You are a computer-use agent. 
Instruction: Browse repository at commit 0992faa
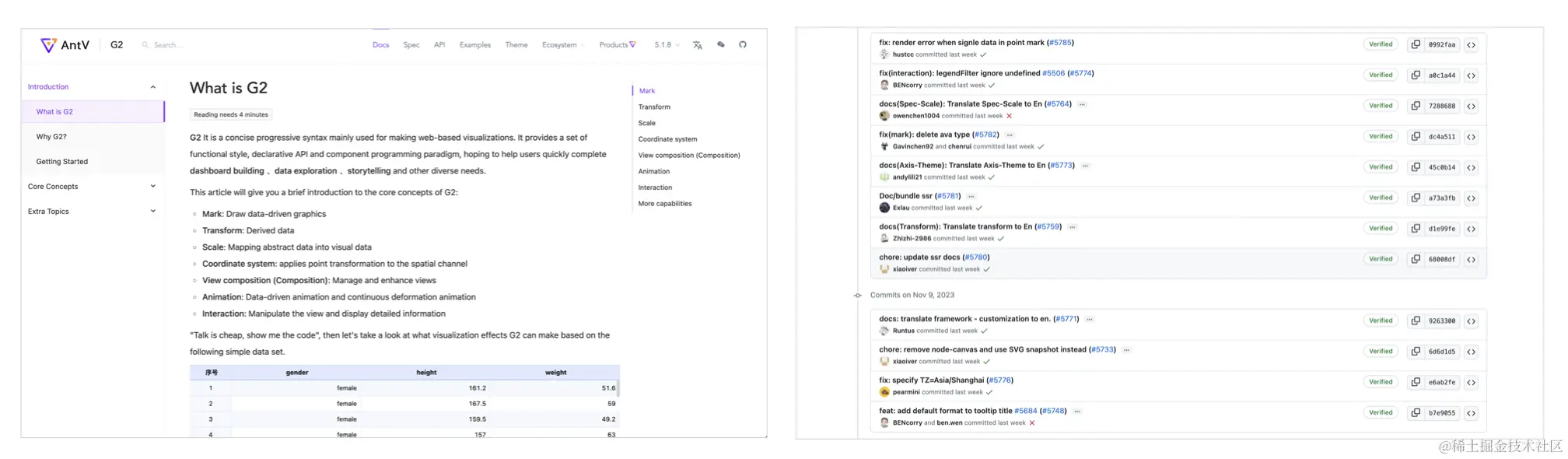pyautogui.click(x=1471, y=45)
